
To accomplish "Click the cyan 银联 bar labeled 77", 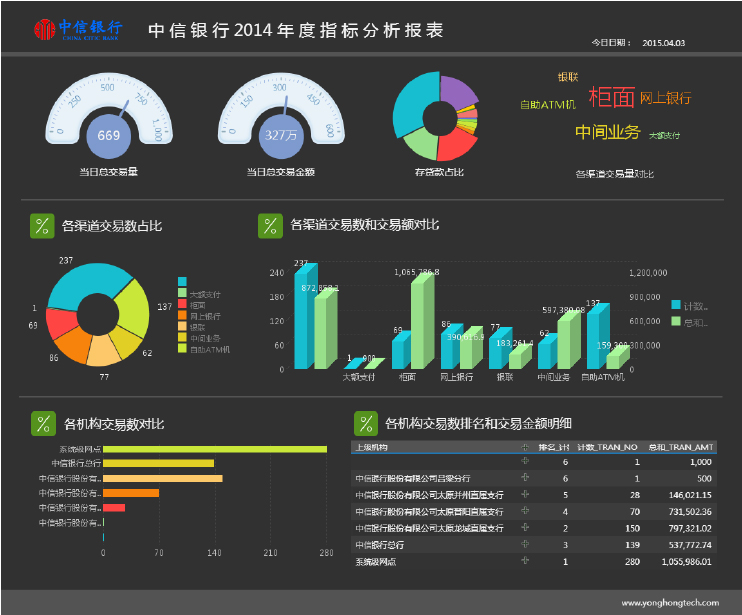I will tap(500, 350).
